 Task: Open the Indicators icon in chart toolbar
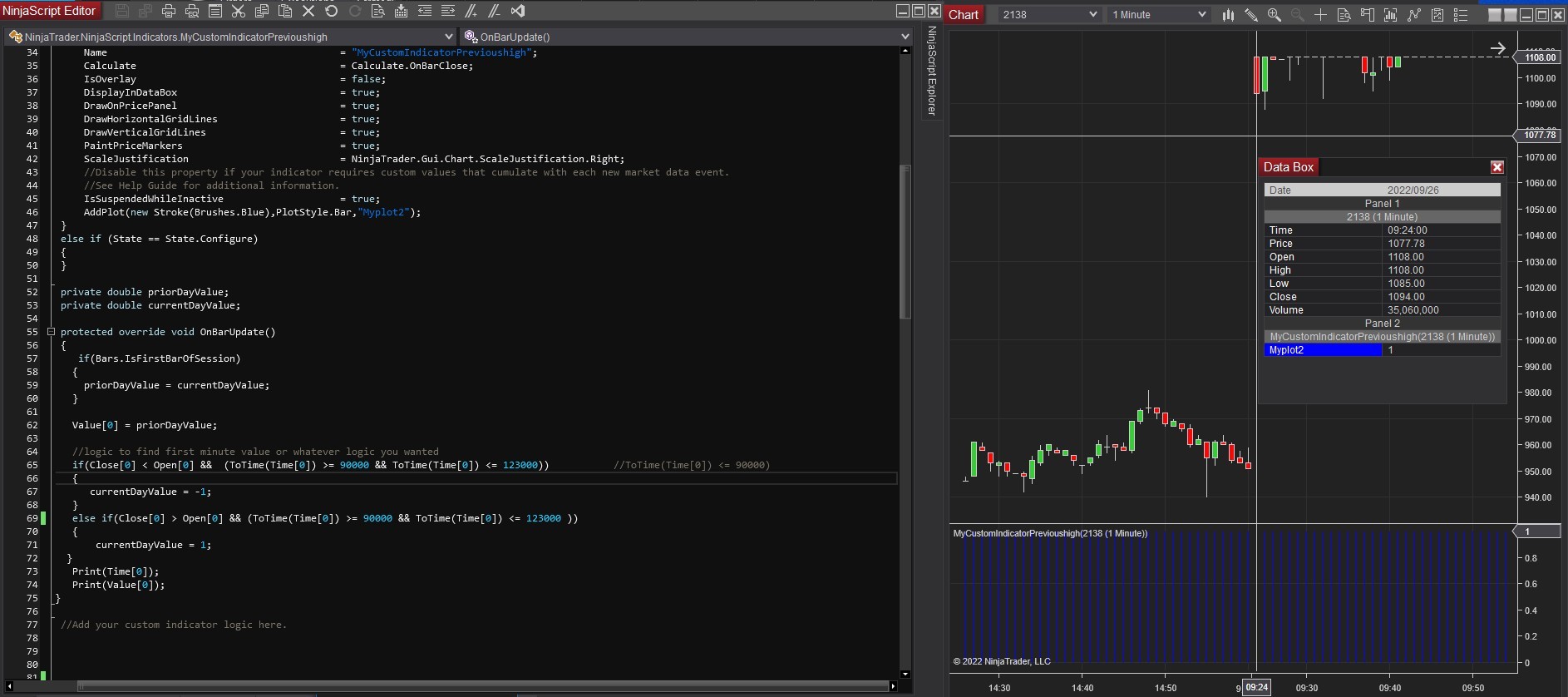point(1413,15)
